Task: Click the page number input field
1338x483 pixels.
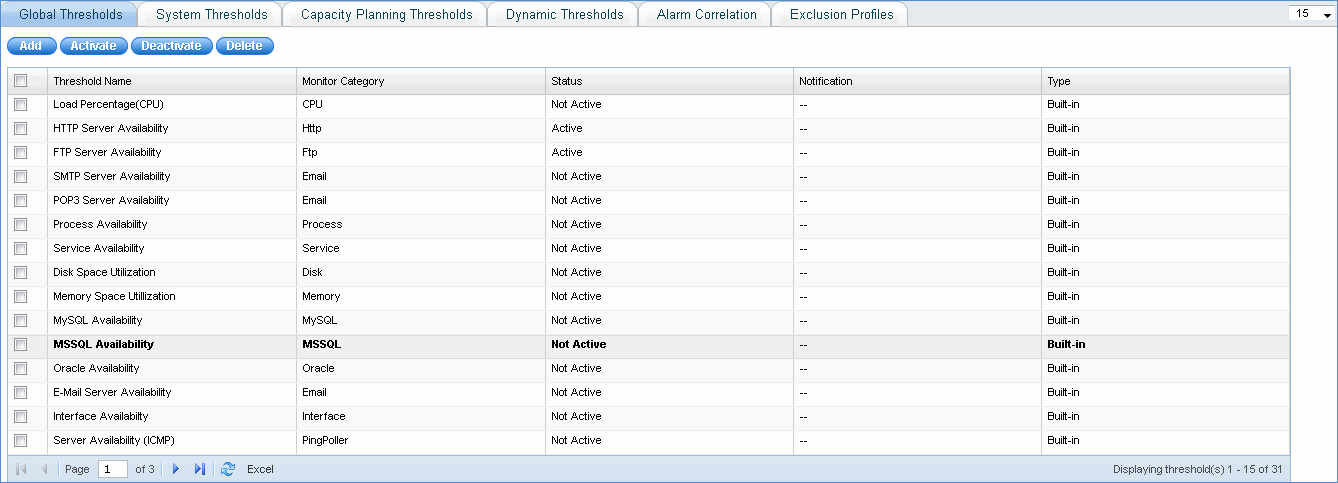Action: click(113, 469)
